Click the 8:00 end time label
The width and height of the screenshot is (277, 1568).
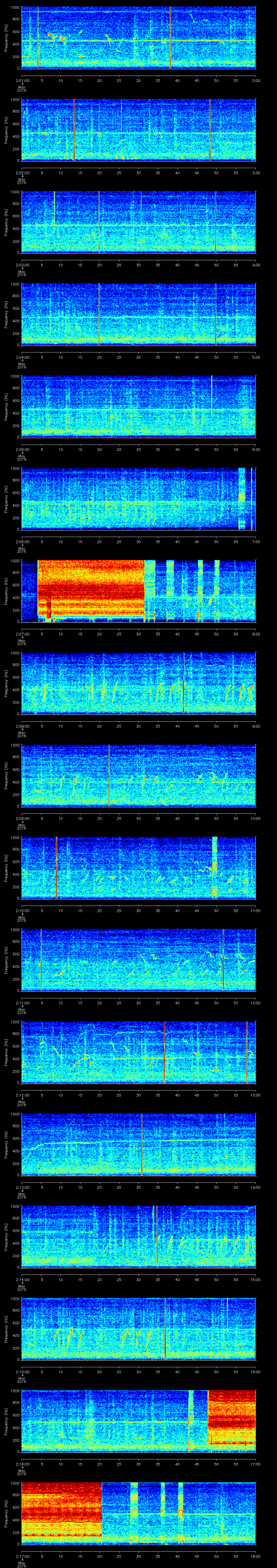click(256, 634)
